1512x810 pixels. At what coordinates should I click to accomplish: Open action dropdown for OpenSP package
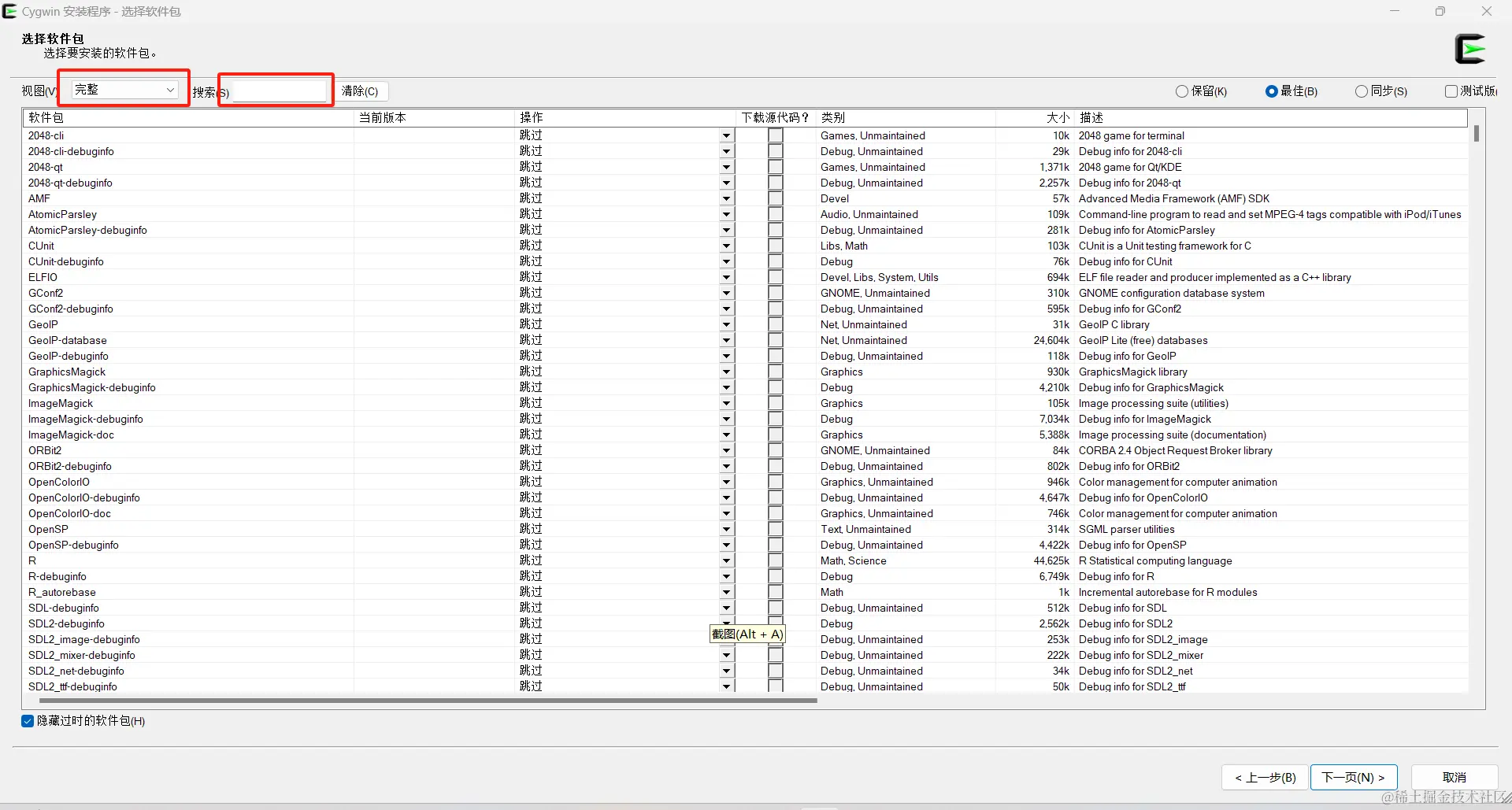[x=726, y=530]
